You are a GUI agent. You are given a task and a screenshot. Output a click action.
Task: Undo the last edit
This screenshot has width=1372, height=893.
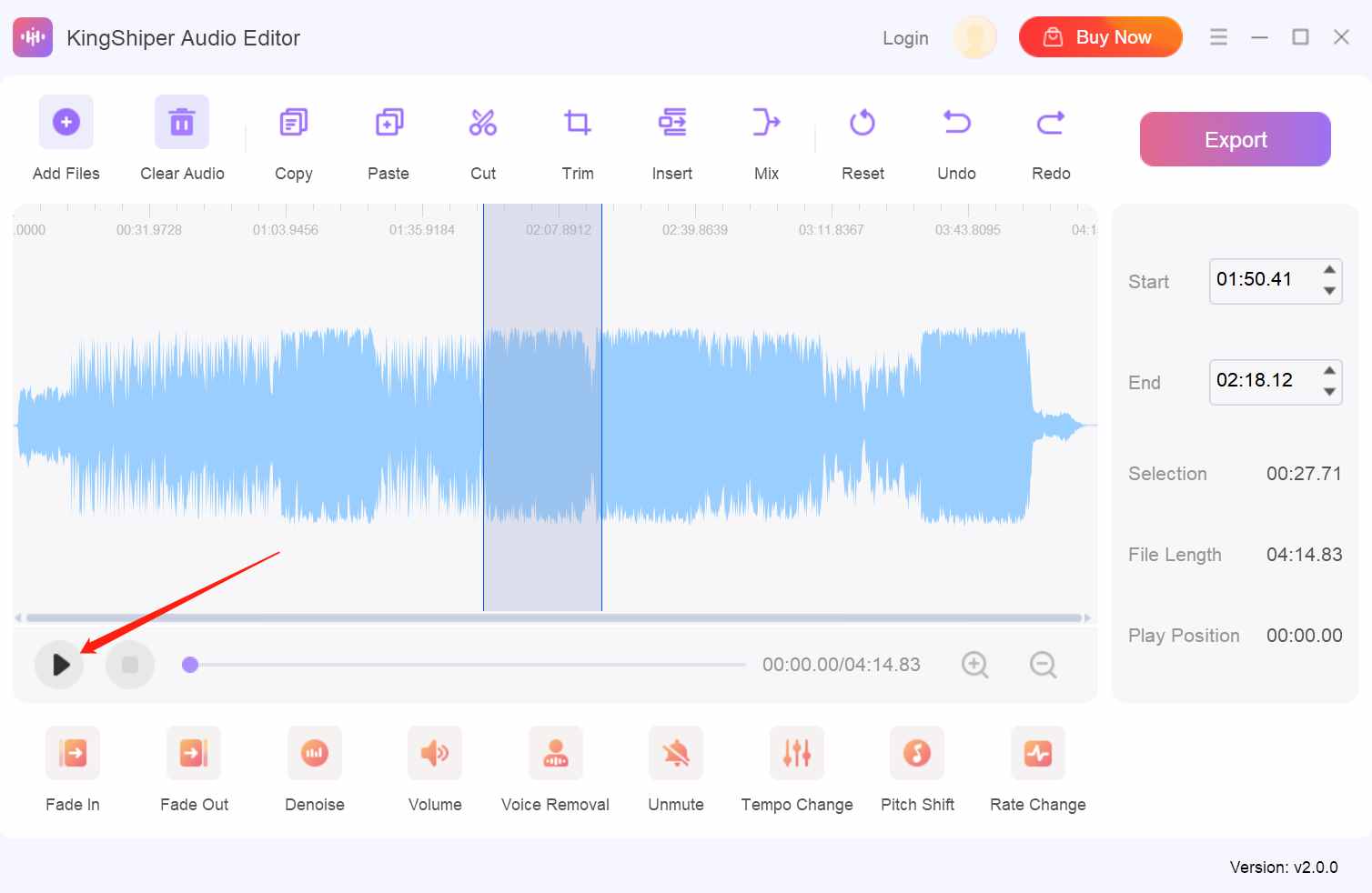(956, 122)
